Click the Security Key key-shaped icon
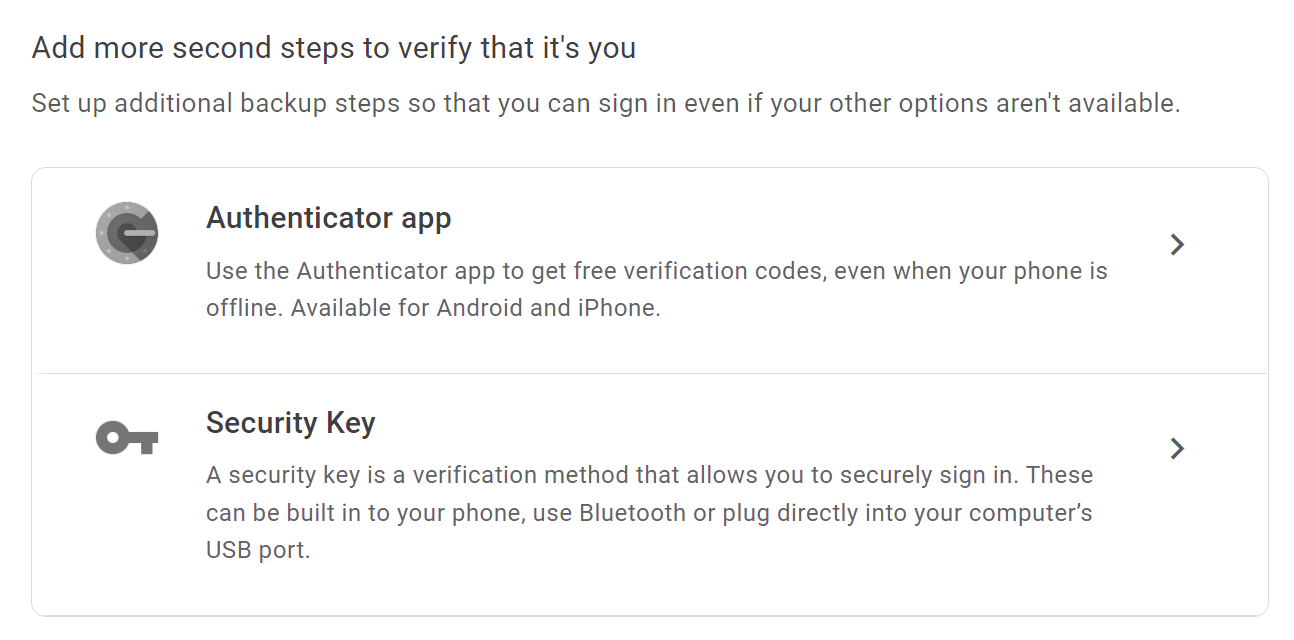The height and width of the screenshot is (640, 1294). (127, 438)
